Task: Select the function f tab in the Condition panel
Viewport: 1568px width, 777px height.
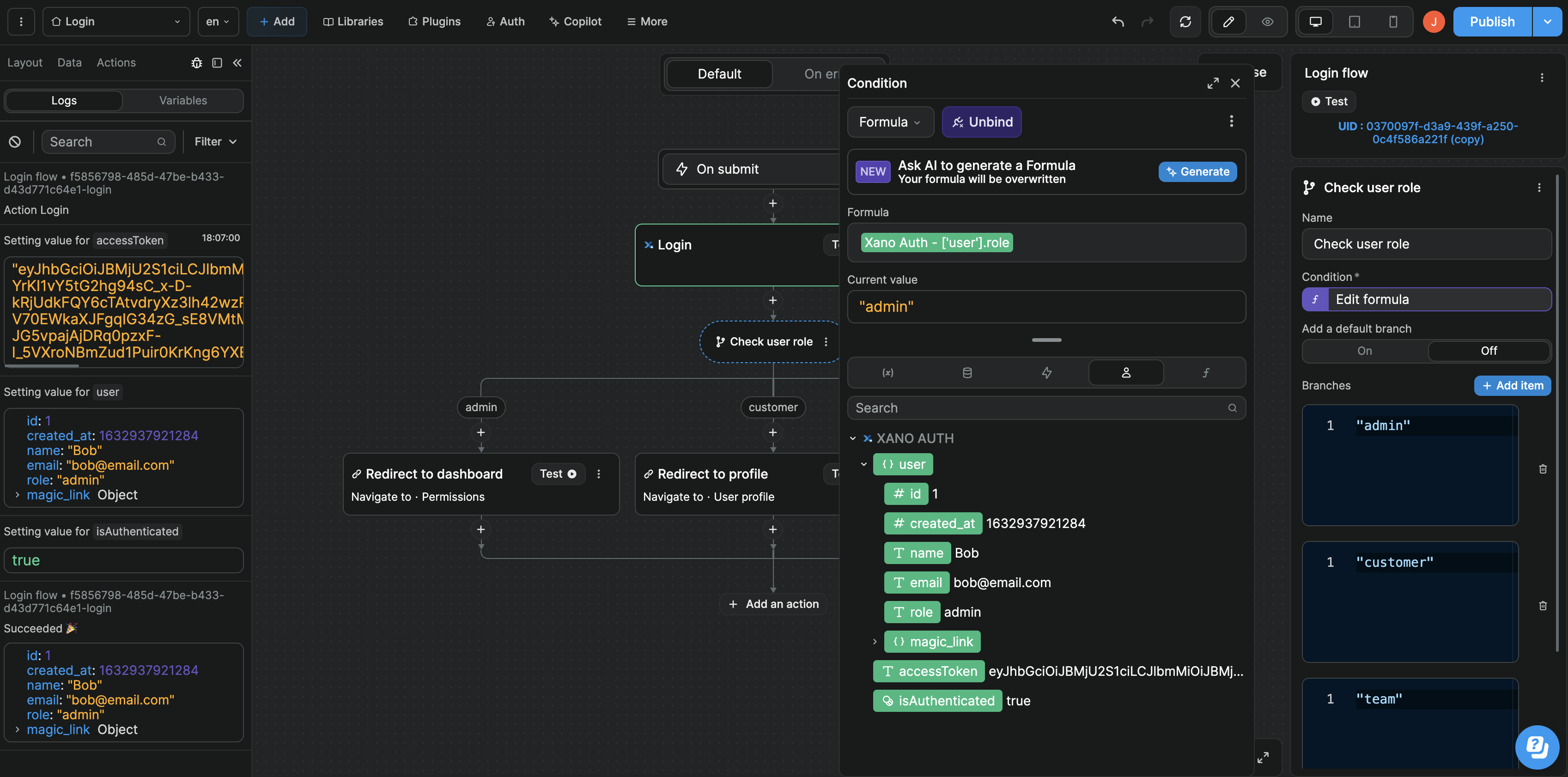Action: click(1206, 372)
